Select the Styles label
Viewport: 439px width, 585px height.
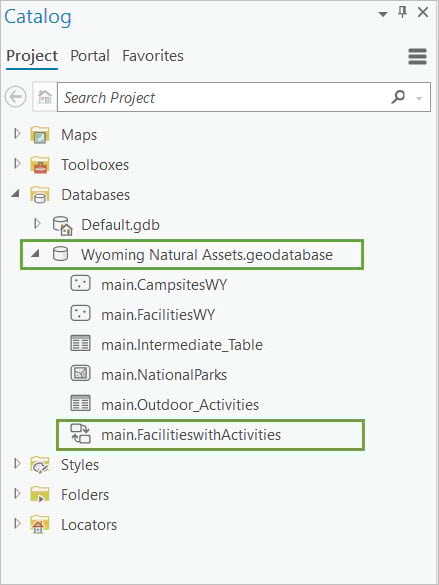(80, 465)
